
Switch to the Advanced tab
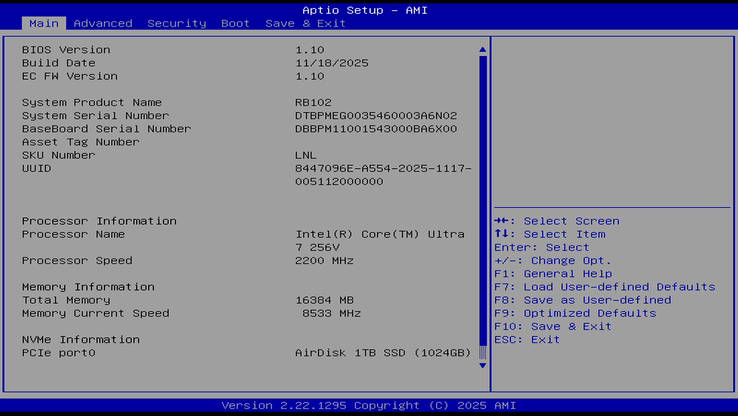pos(103,24)
